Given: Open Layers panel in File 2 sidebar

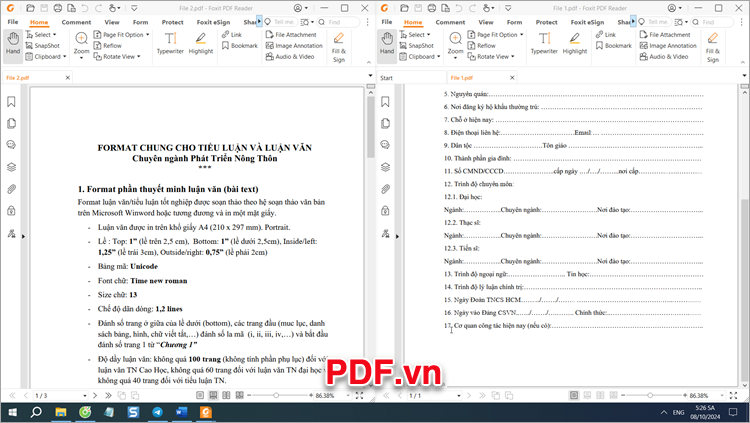Looking at the screenshot, I should 11,167.
